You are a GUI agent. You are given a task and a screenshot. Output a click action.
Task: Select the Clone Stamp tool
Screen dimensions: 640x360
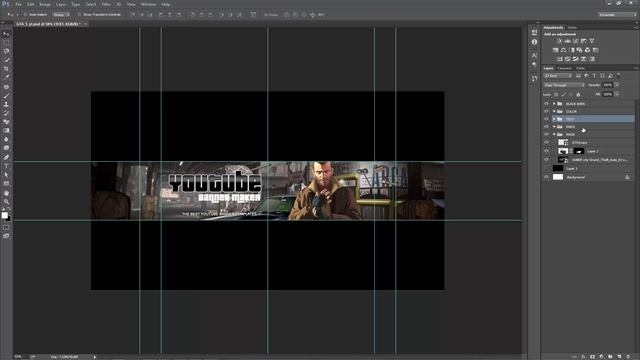point(6,104)
